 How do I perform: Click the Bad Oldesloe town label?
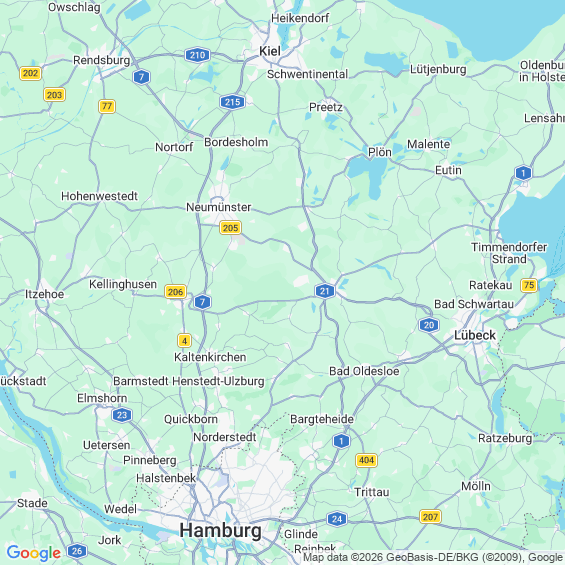click(x=364, y=371)
